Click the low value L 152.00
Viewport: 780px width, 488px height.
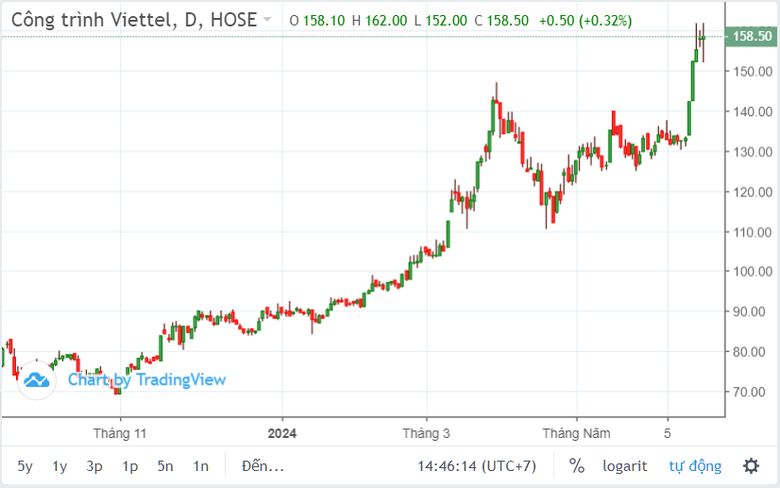(x=440, y=20)
